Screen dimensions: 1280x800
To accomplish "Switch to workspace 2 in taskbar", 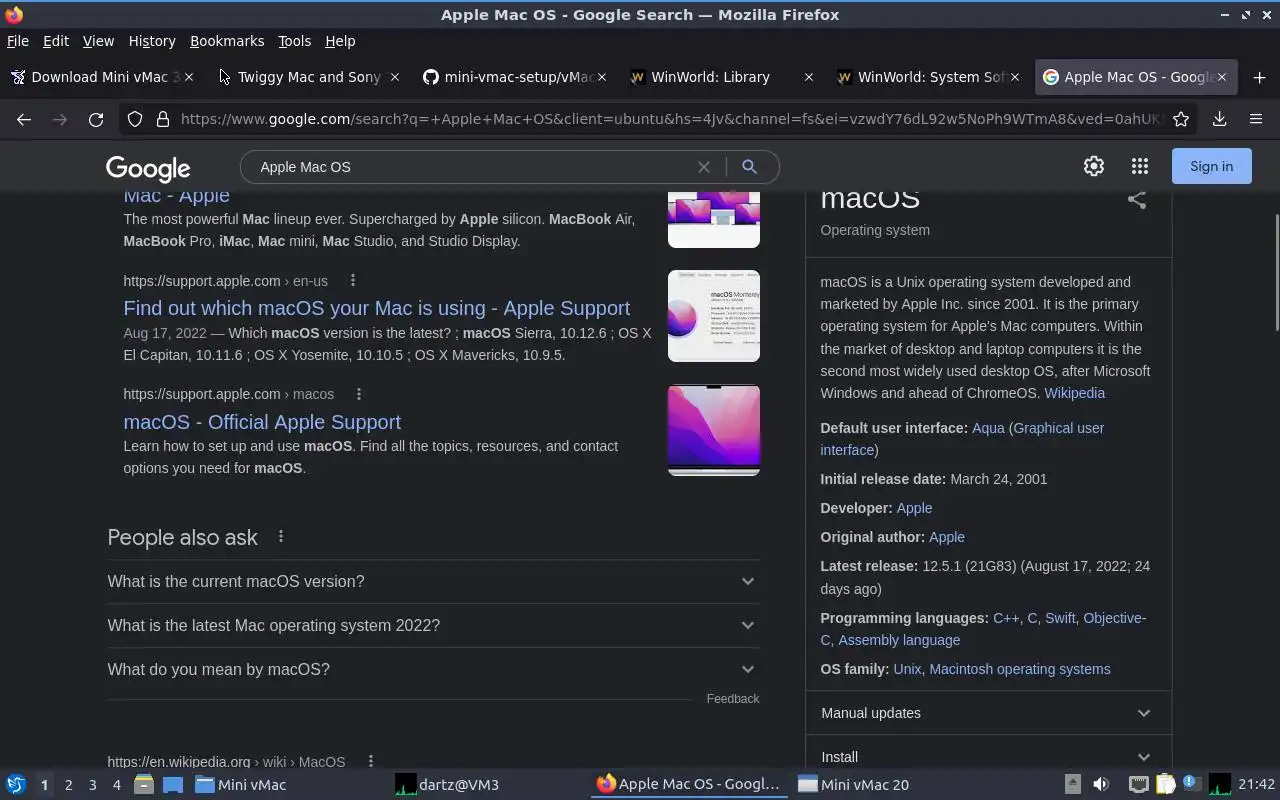I will (x=68, y=785).
